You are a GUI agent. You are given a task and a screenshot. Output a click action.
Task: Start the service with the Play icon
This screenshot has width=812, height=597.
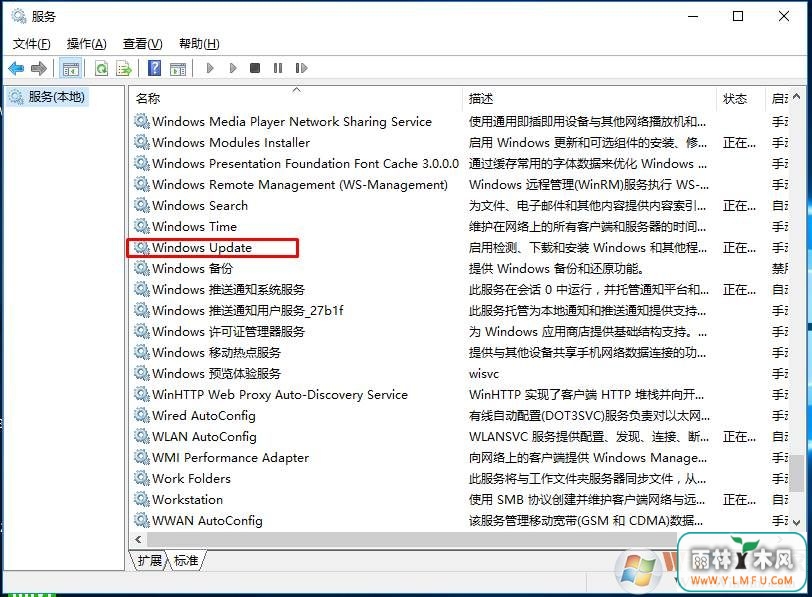coord(210,68)
